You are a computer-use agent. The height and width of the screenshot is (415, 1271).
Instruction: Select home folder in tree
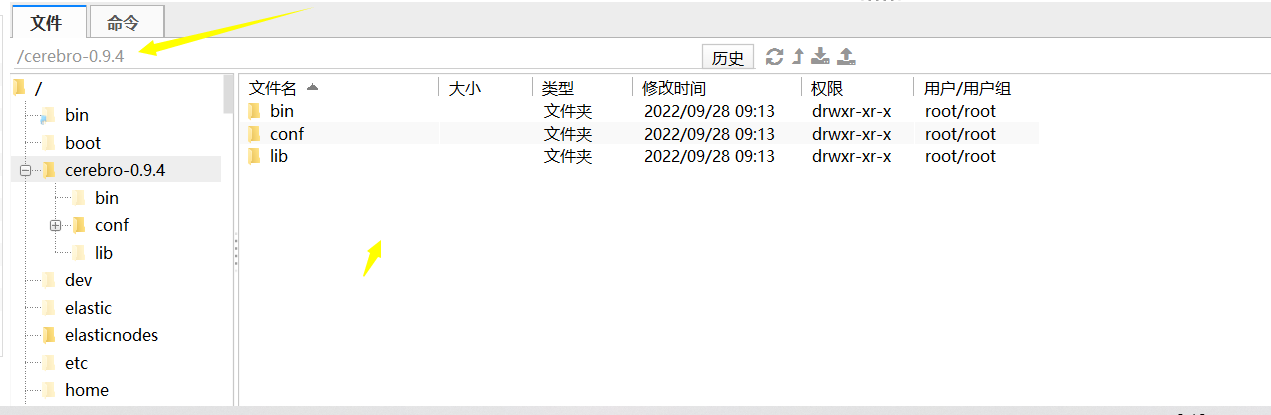87,390
